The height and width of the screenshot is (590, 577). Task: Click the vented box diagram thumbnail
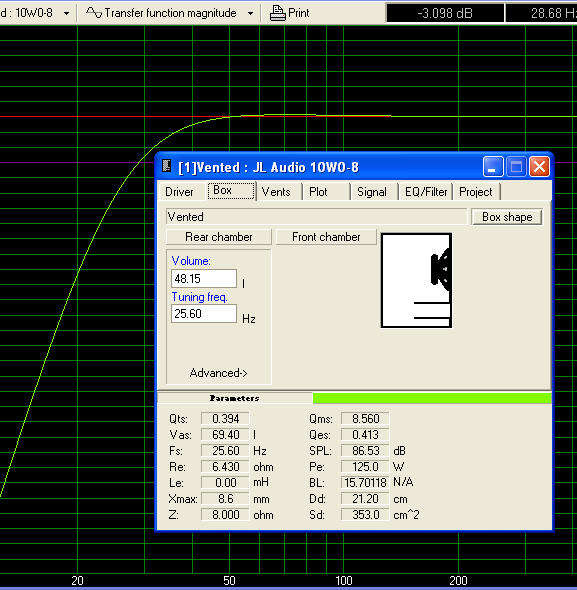(x=416, y=280)
